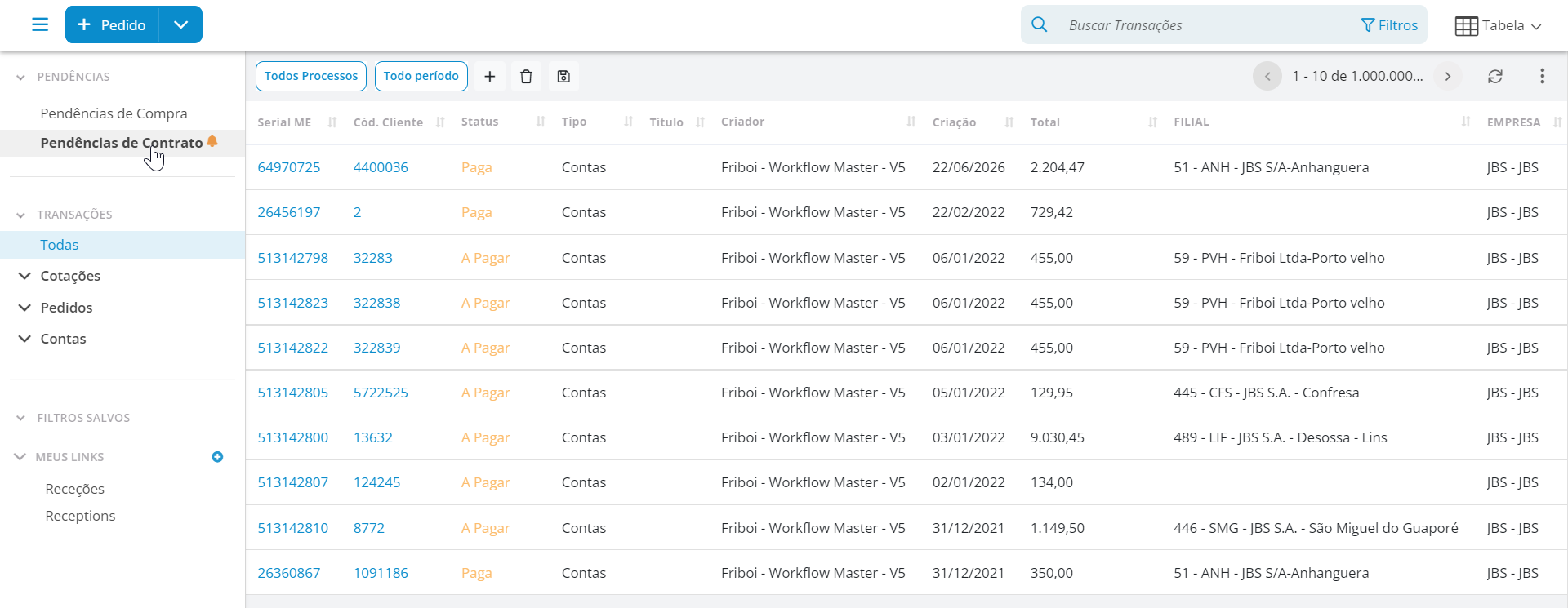Open the three-dot more options menu
1568x608 pixels.
[x=1542, y=76]
